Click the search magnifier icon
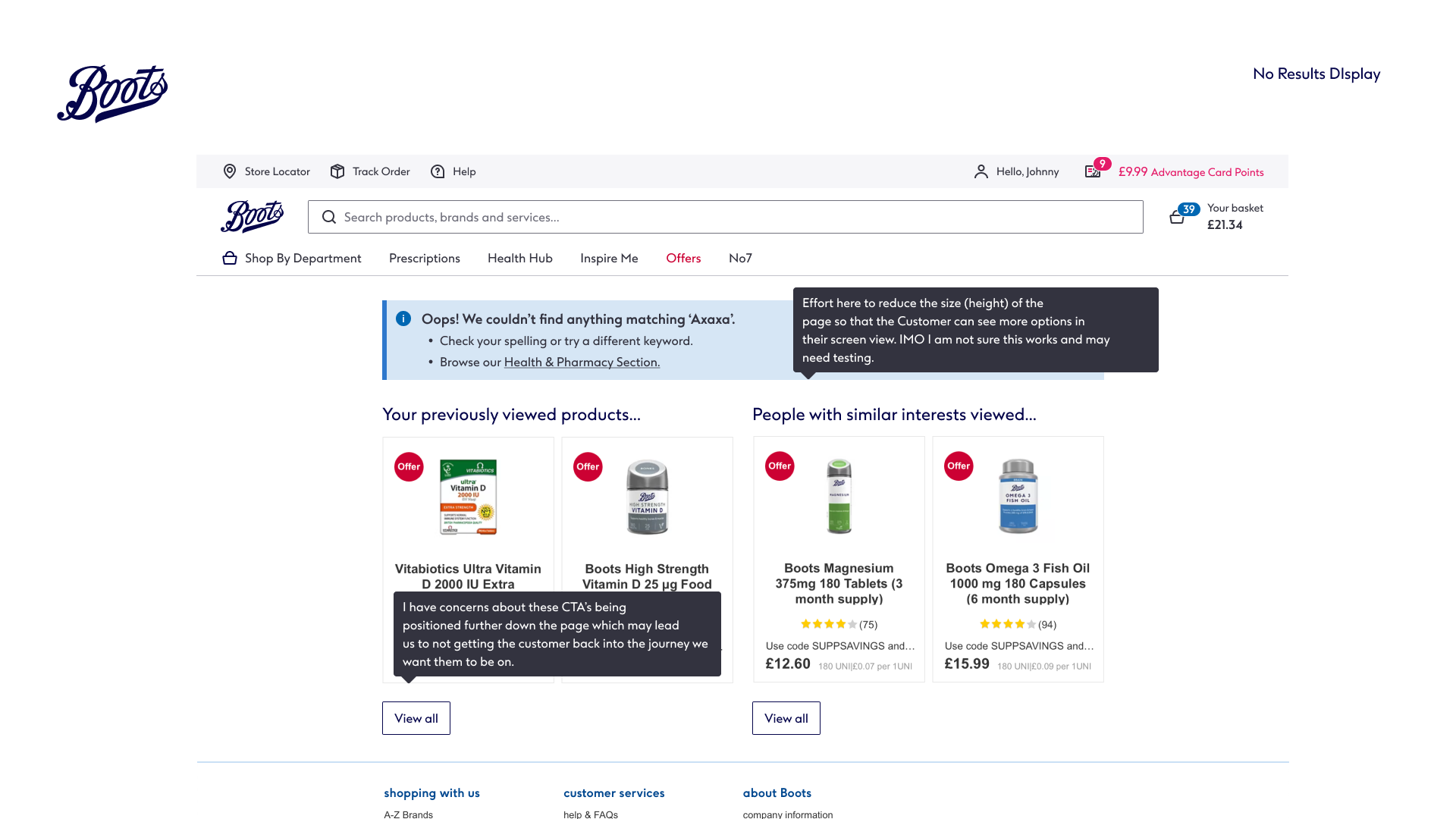 coord(329,217)
